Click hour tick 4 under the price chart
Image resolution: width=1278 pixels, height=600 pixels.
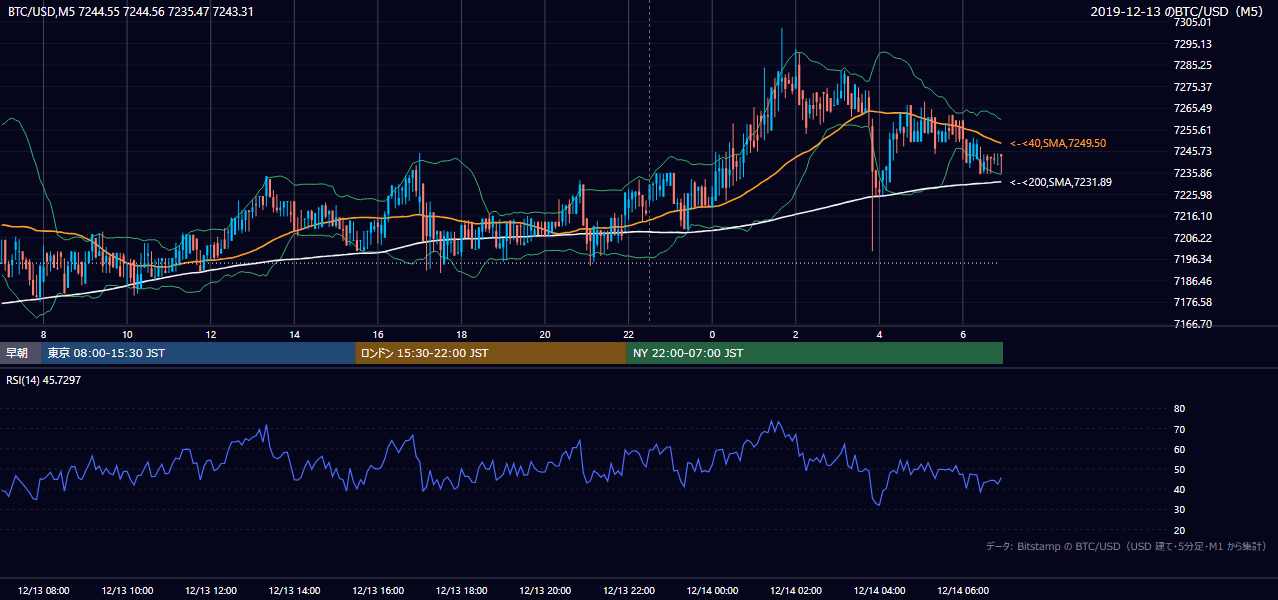[x=878, y=334]
